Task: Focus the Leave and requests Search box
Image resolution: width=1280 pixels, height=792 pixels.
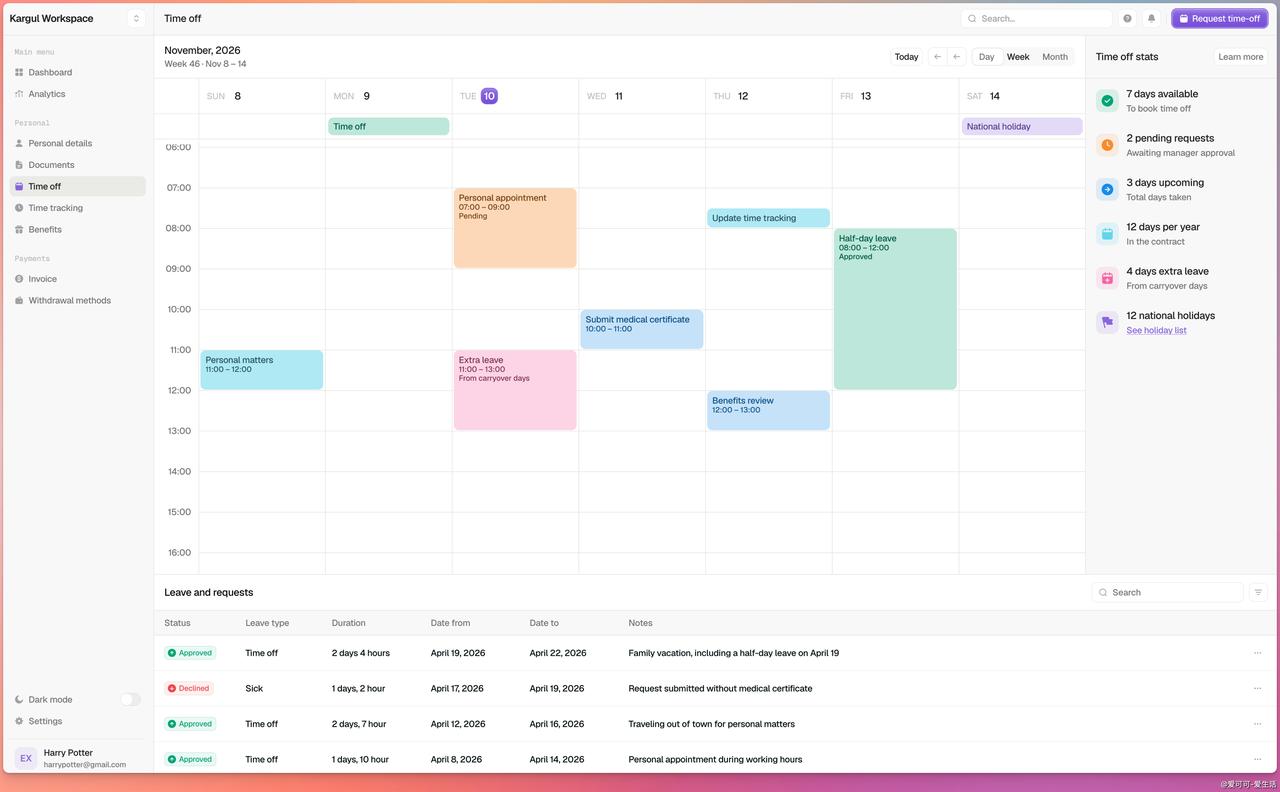Action: click(1167, 593)
